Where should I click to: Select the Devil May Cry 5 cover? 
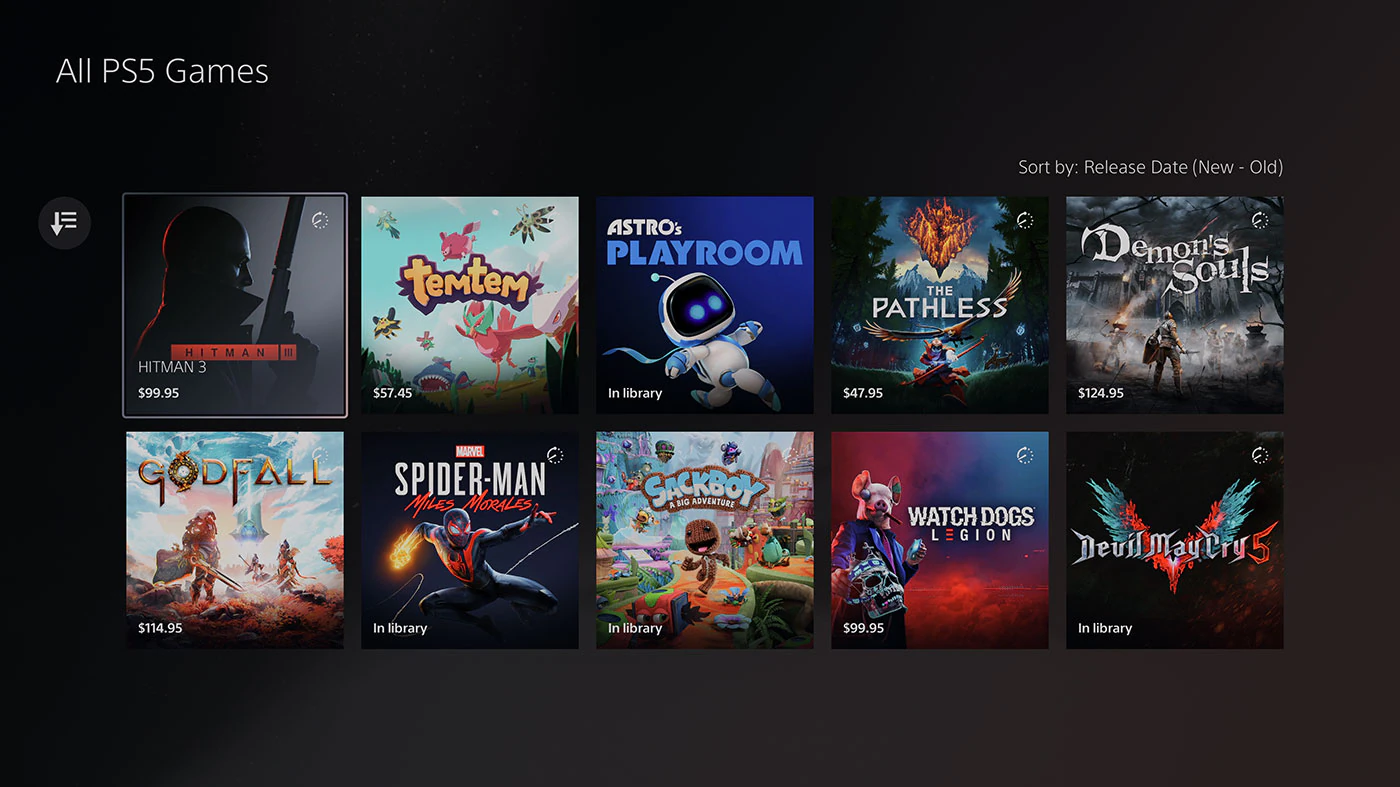[1175, 540]
